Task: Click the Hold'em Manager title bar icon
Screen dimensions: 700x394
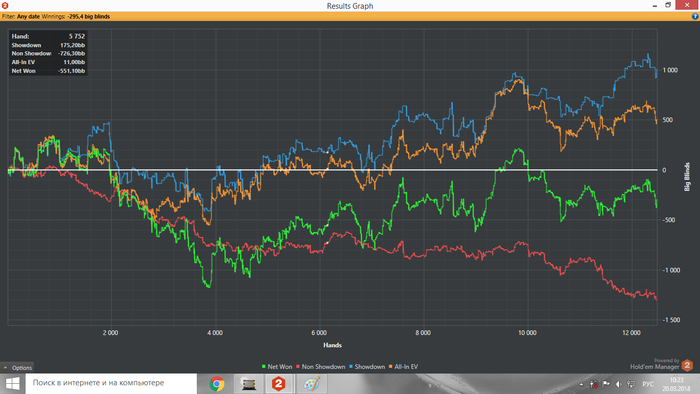Action: click(x=5, y=5)
